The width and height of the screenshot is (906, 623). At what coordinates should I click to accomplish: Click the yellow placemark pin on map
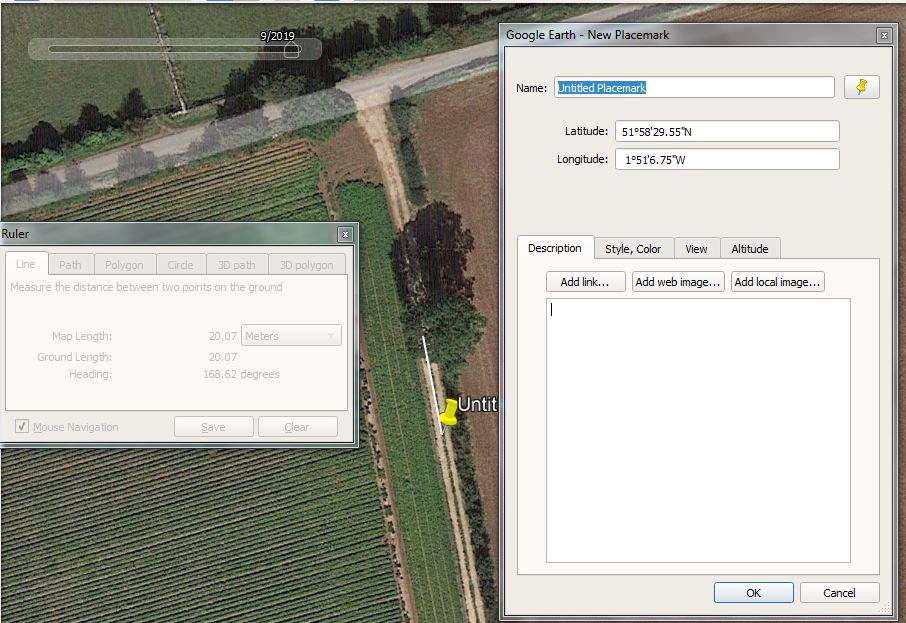450,413
